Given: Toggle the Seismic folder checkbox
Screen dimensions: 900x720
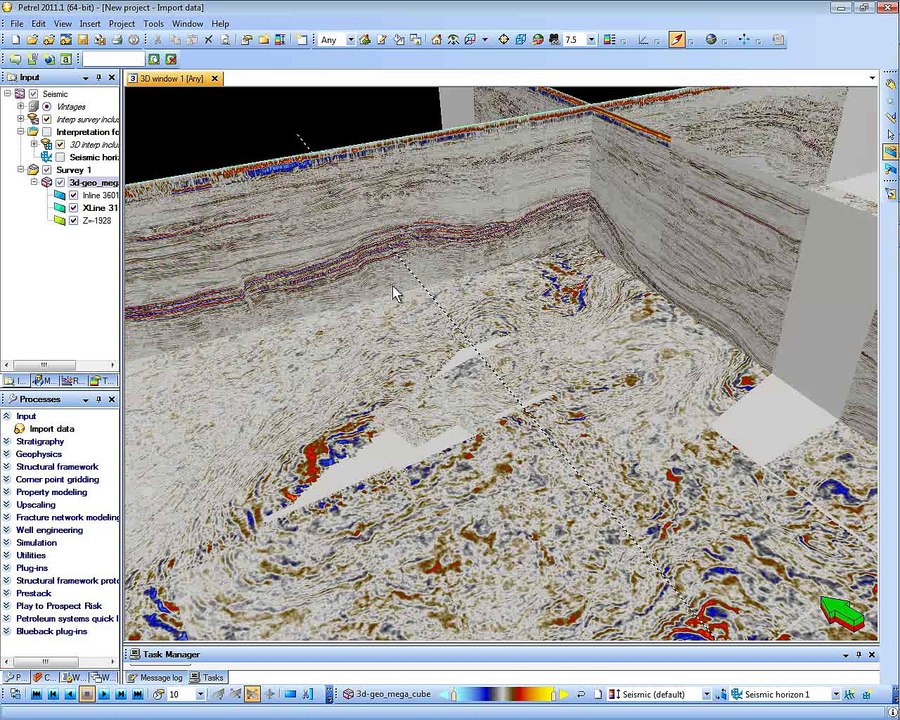Looking at the screenshot, I should pos(33,94).
